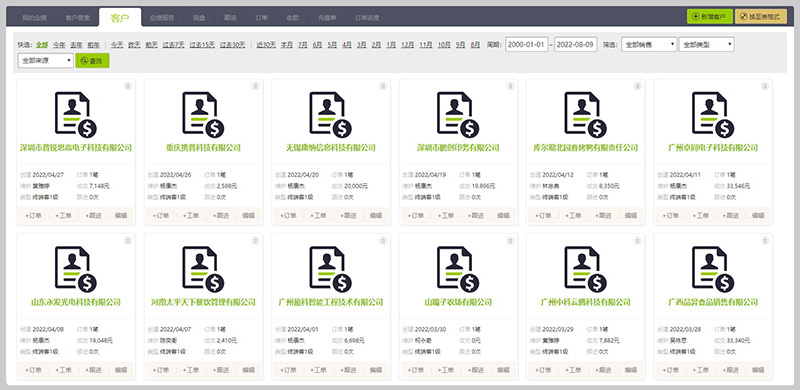Open the customer icon for 山嘴子农场有限公司
Image resolution: width=800 pixels, height=390 pixels.
pyautogui.click(x=458, y=270)
